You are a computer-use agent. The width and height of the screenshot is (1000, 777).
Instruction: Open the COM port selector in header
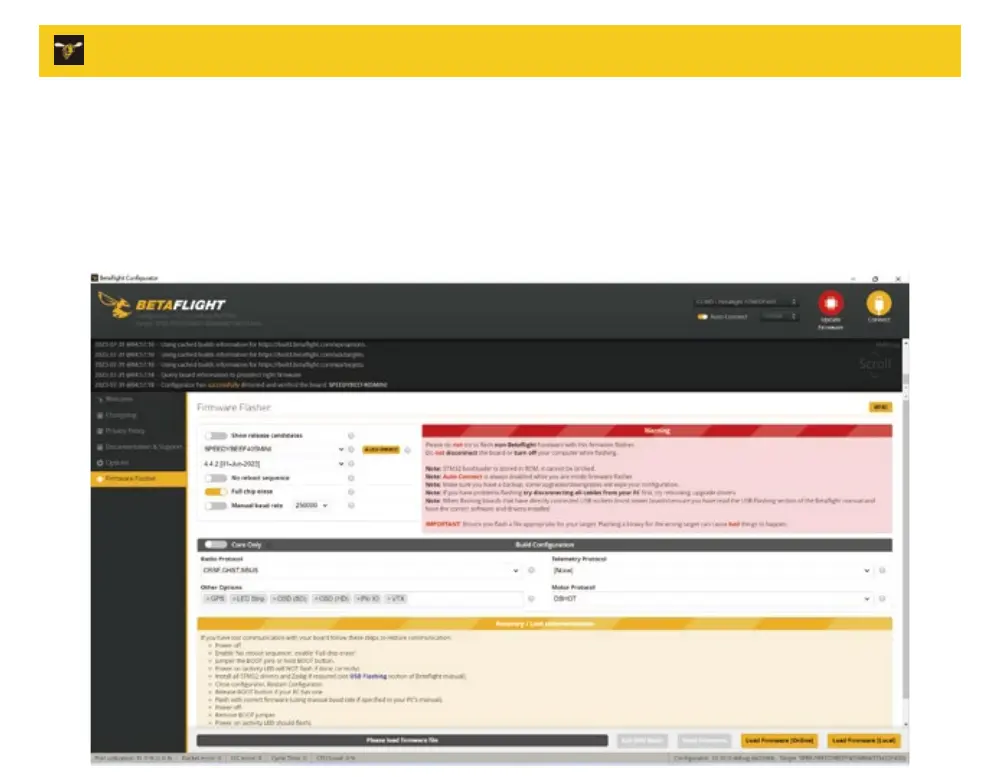point(746,301)
